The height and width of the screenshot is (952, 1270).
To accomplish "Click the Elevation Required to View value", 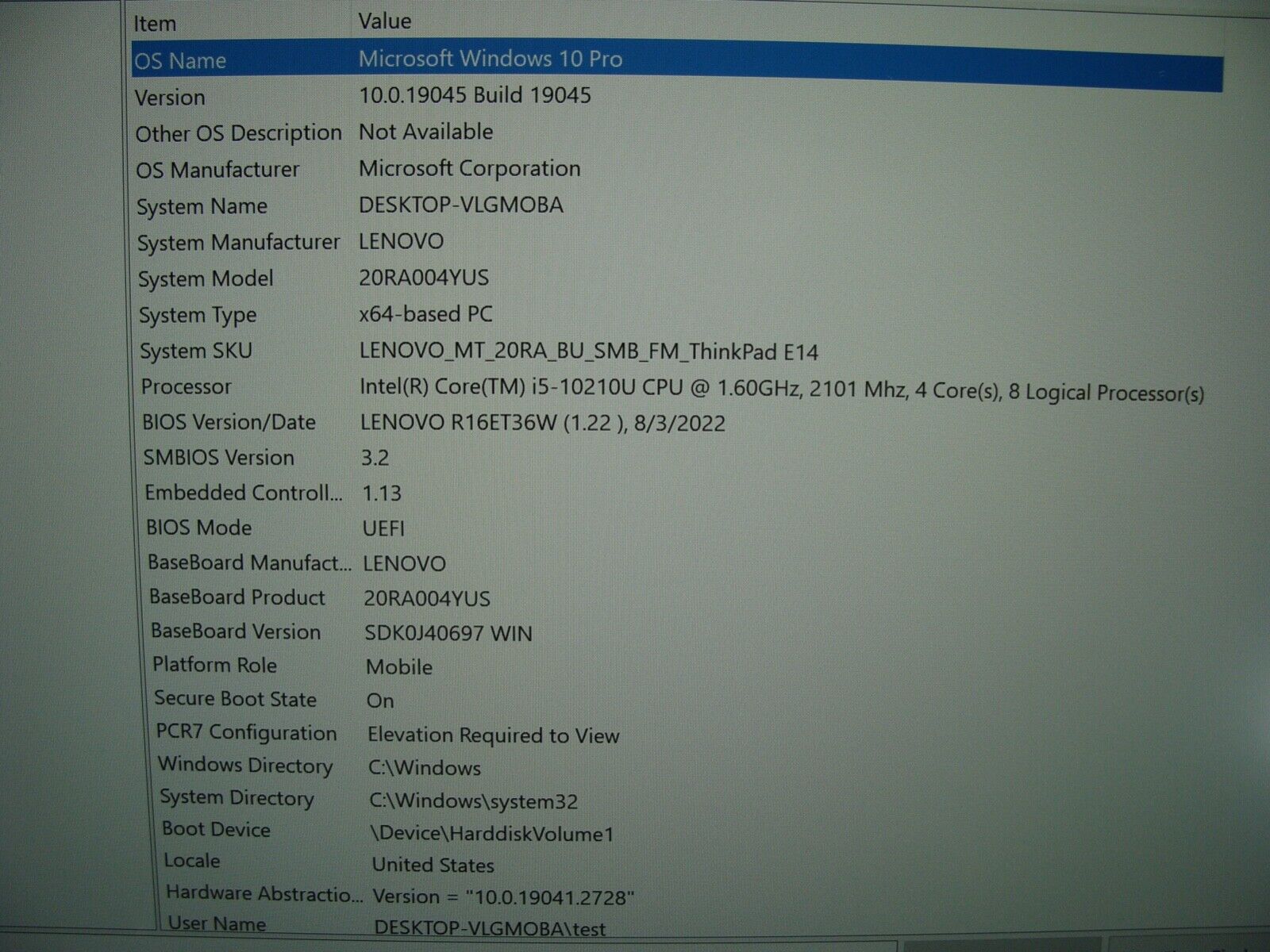I will [494, 735].
